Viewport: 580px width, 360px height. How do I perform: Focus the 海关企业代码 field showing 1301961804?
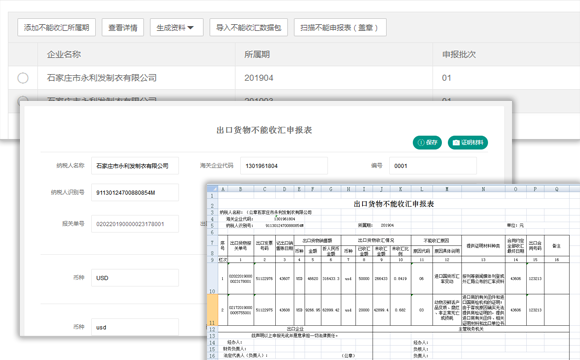(x=284, y=166)
